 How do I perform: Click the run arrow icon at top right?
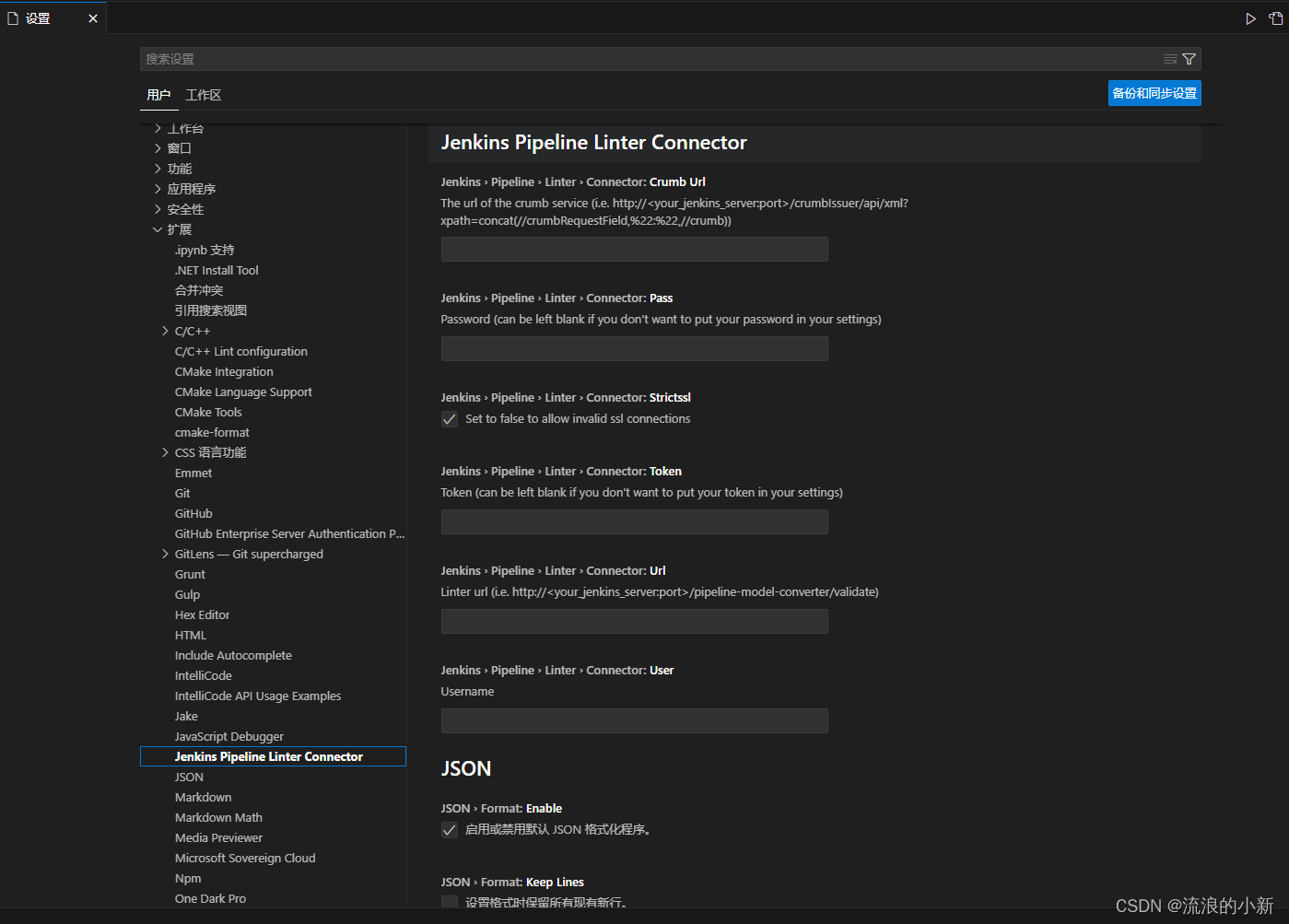(1250, 18)
